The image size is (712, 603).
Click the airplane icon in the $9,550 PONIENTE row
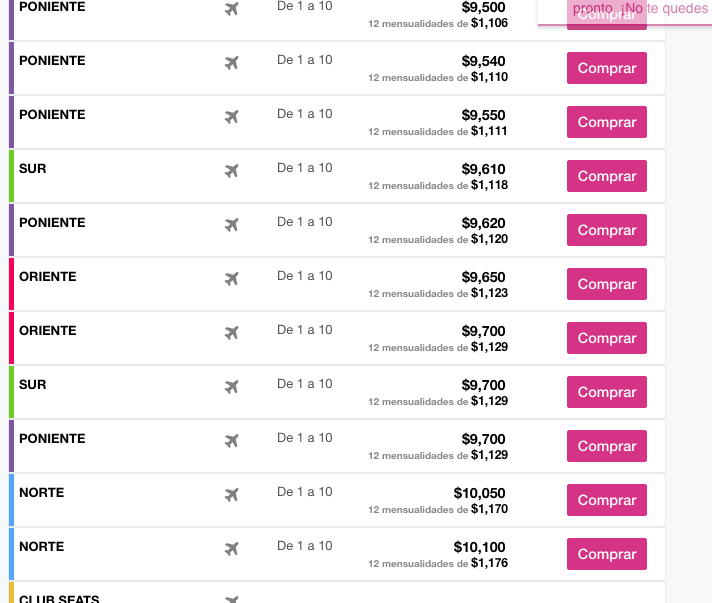tap(232, 117)
